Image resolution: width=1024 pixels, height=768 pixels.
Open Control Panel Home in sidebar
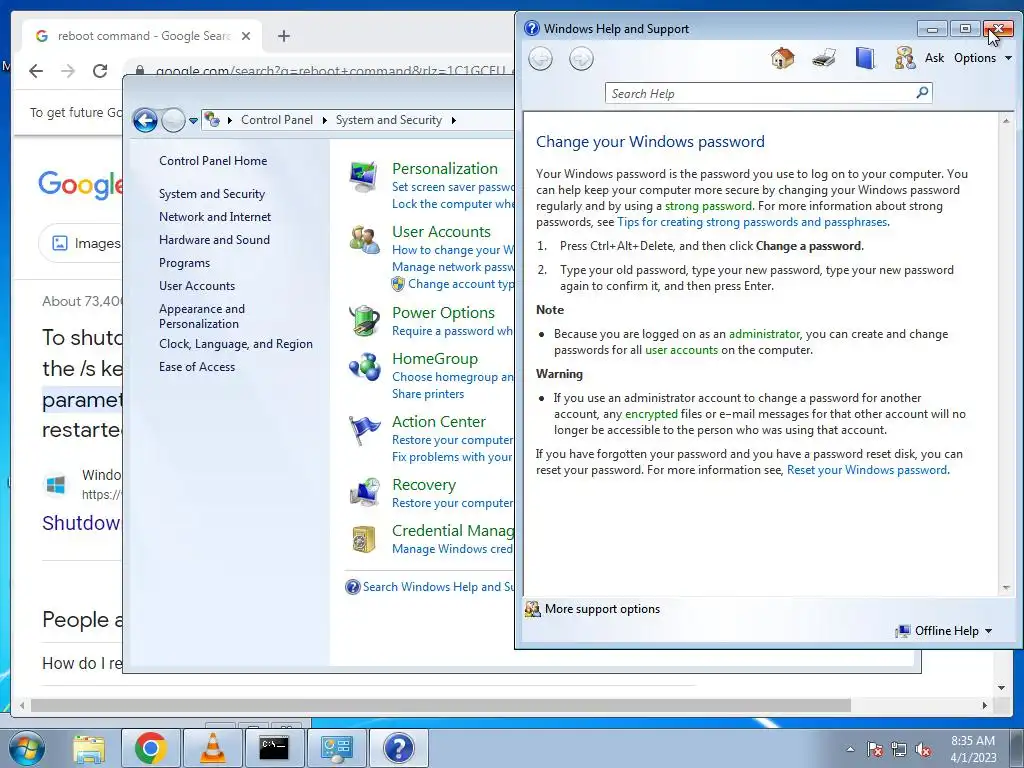213,161
